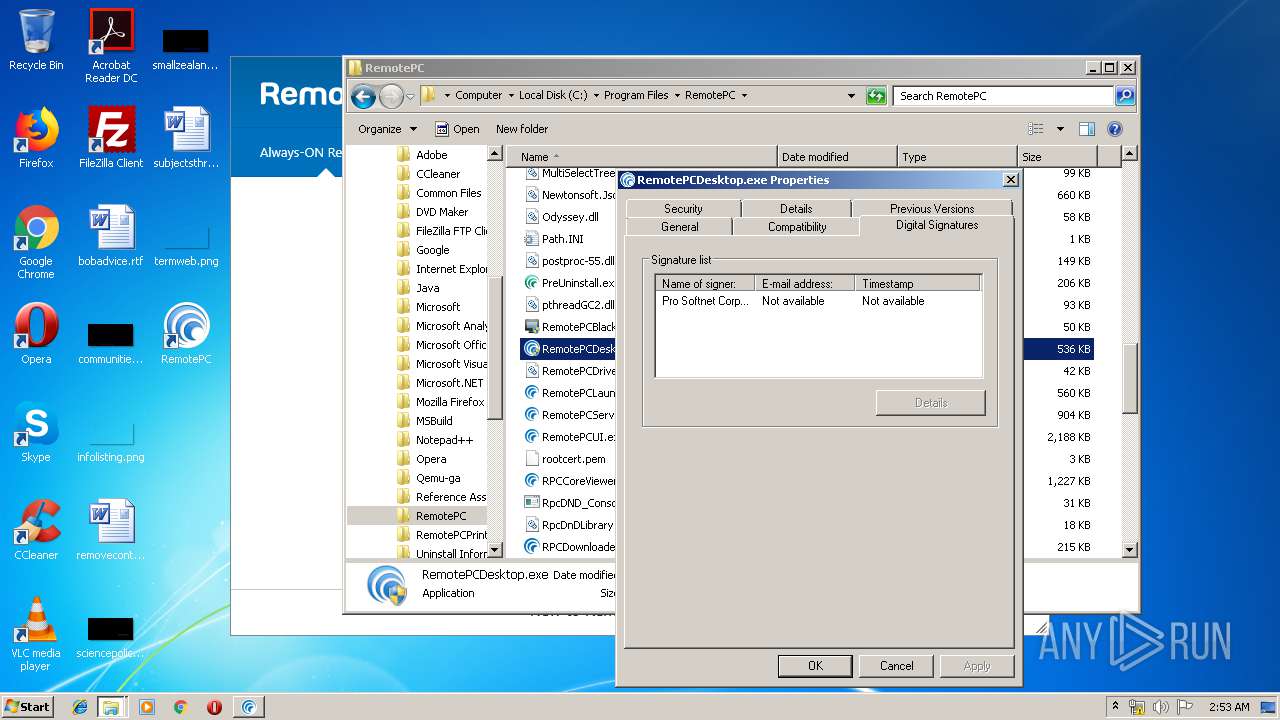Click Chrome icon in taskbar
This screenshot has width=1280, height=720.
tap(180, 707)
